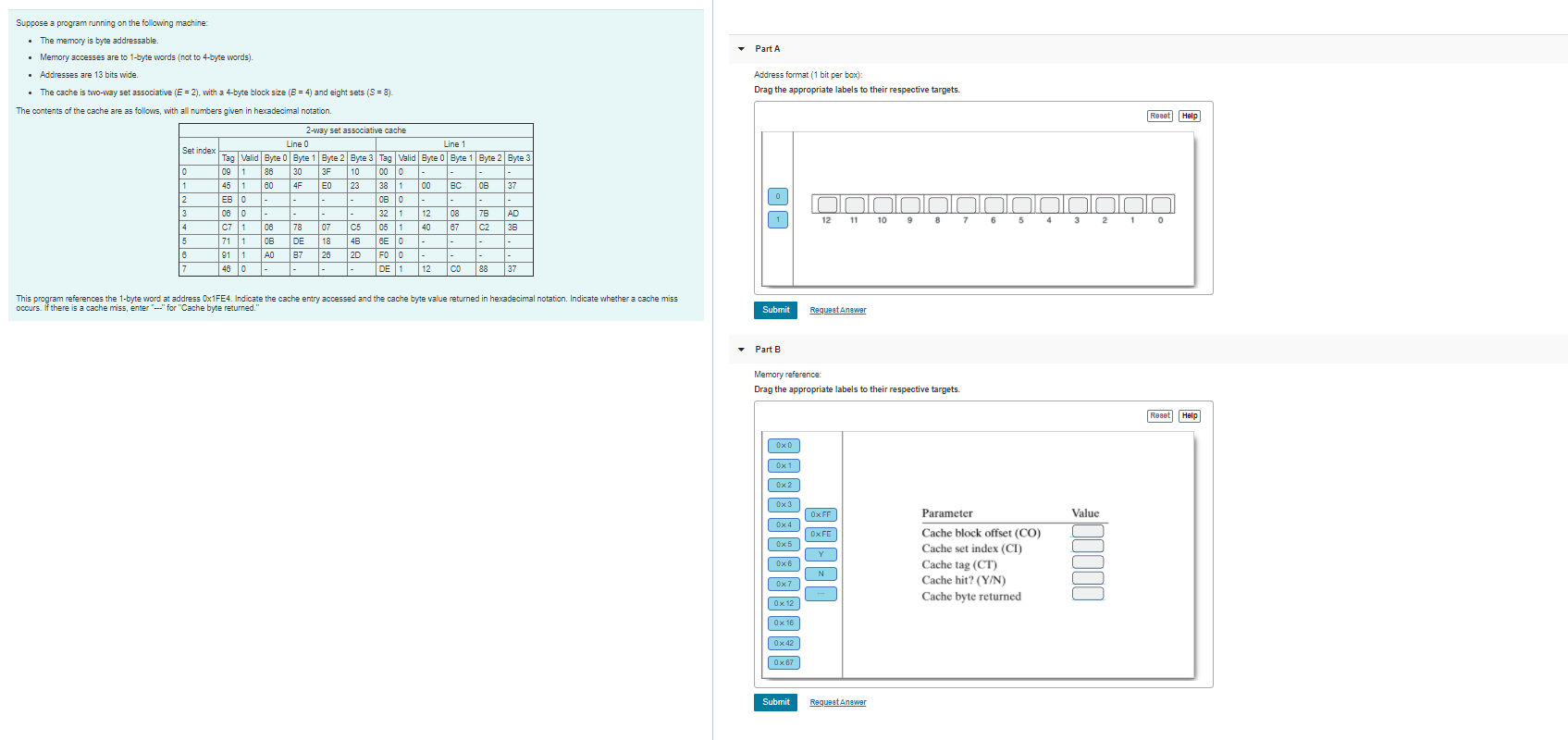Click the bit 6 target box

pyautogui.click(x=994, y=204)
